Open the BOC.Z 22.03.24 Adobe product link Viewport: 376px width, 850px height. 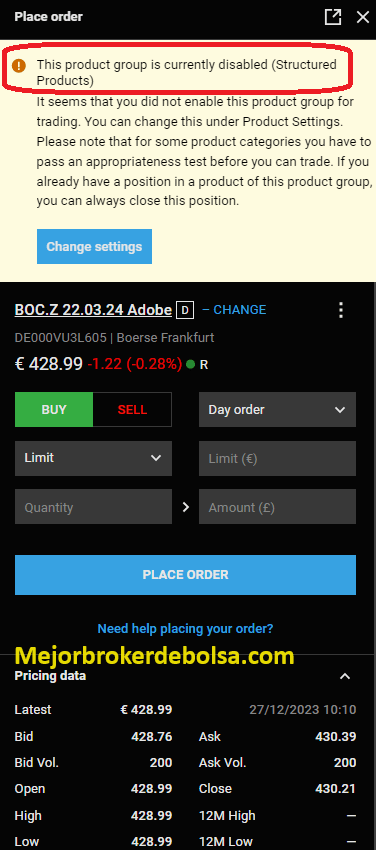(93, 310)
